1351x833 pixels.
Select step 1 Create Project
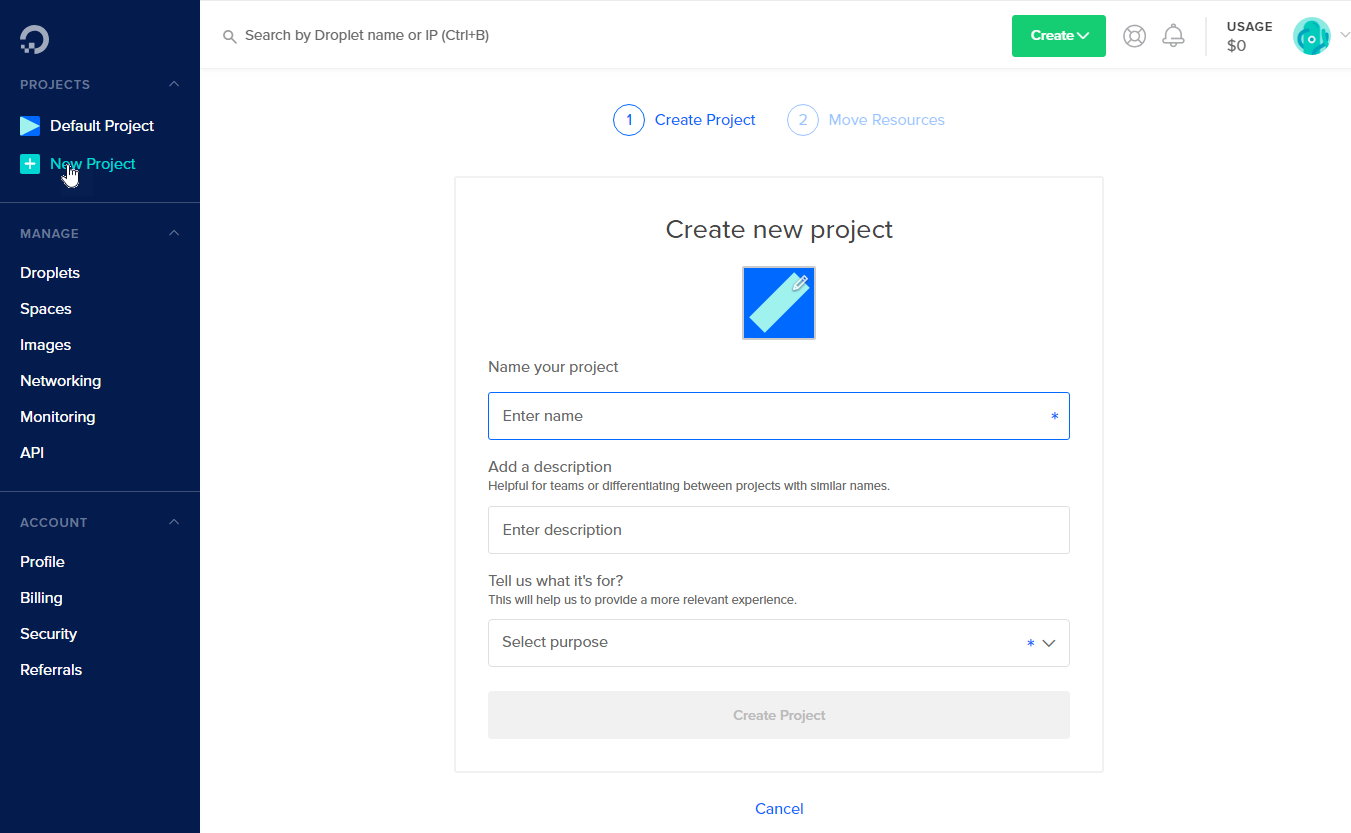point(684,119)
